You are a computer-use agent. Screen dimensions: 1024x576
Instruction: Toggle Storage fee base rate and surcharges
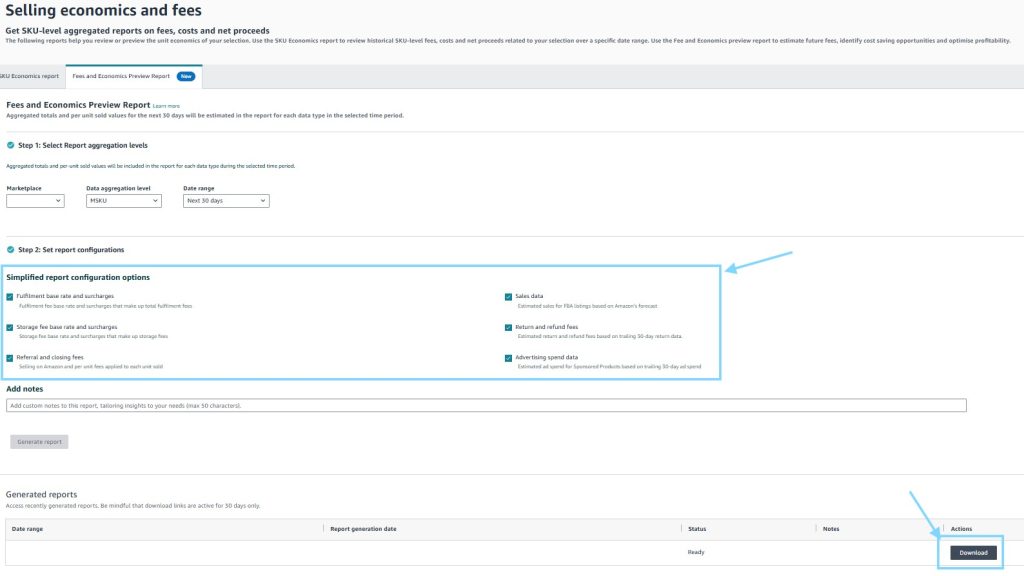(x=10, y=327)
